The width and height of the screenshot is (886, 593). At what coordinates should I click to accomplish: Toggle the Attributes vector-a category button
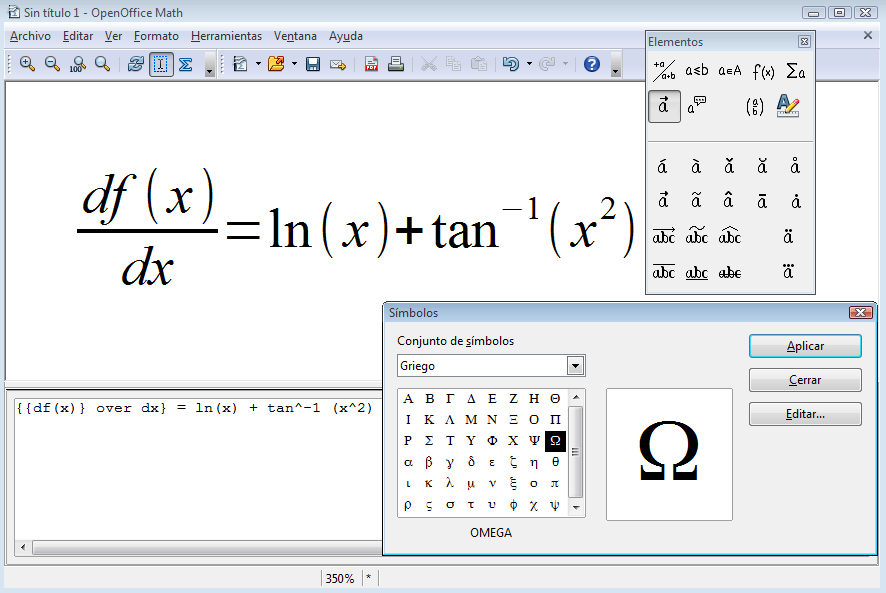pos(664,106)
